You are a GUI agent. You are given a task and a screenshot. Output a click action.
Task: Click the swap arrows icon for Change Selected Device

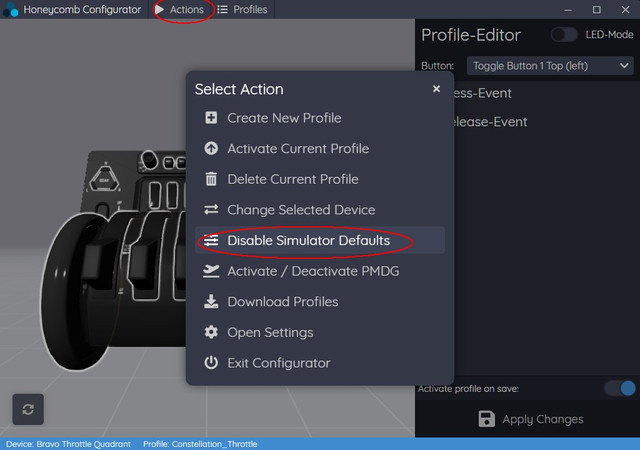(211, 209)
